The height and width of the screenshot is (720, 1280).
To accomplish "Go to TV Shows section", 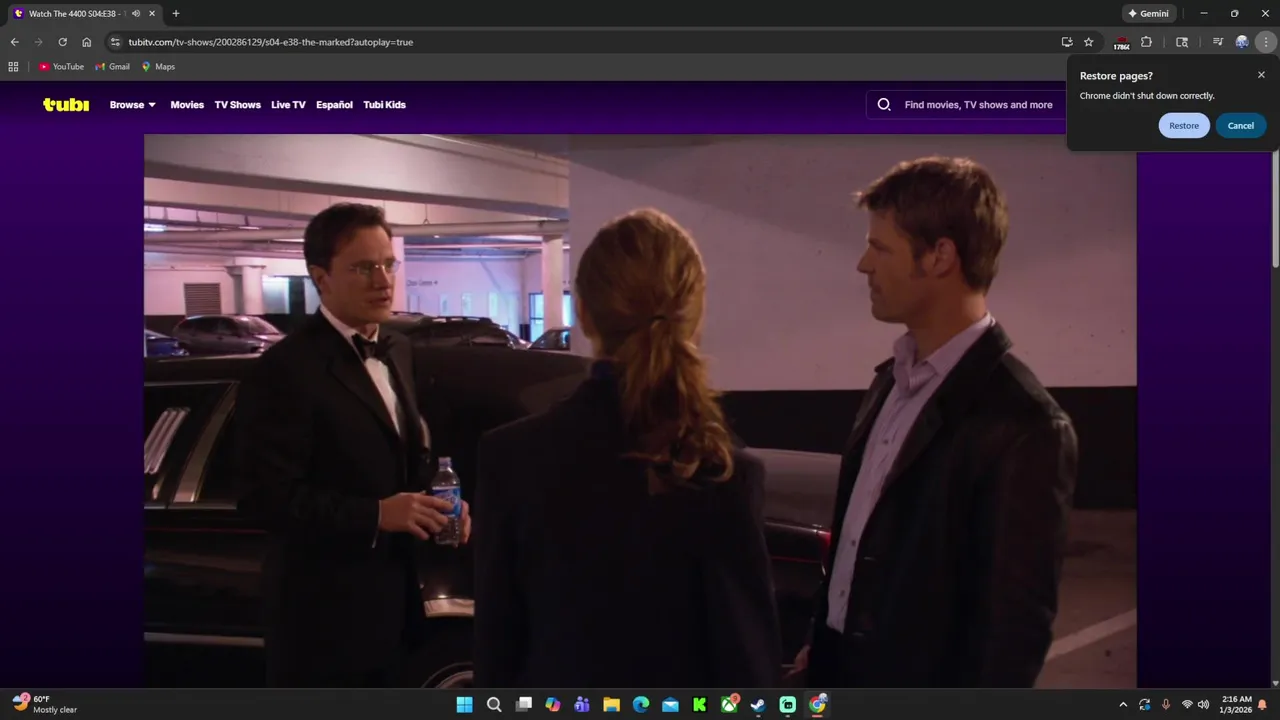I will point(237,105).
